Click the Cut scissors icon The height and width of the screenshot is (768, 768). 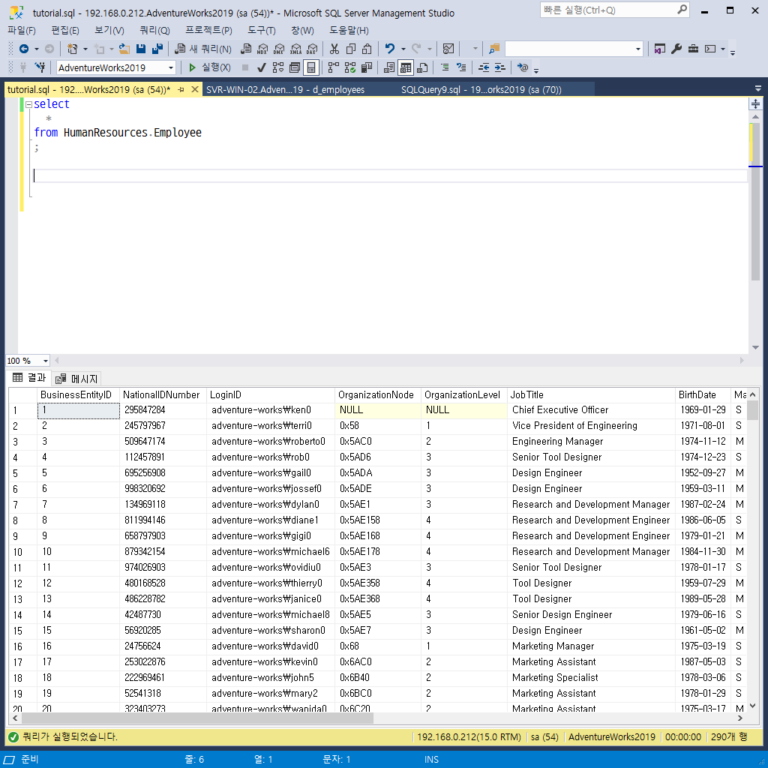tap(334, 49)
